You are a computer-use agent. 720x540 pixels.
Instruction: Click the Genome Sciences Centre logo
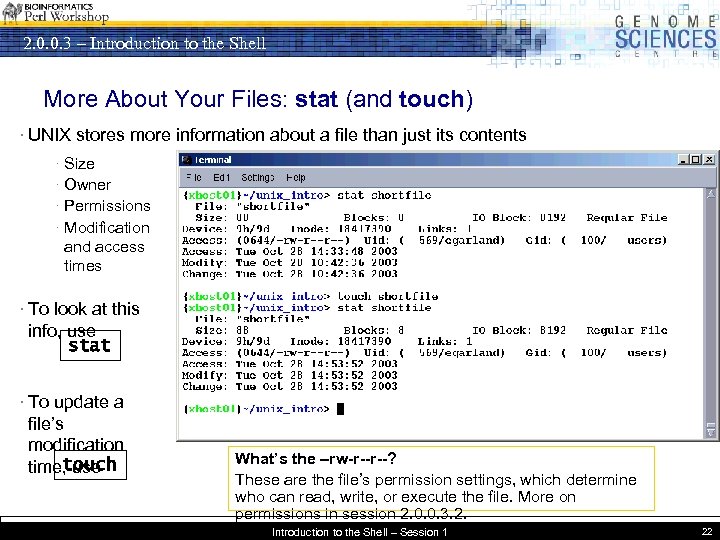666,36
